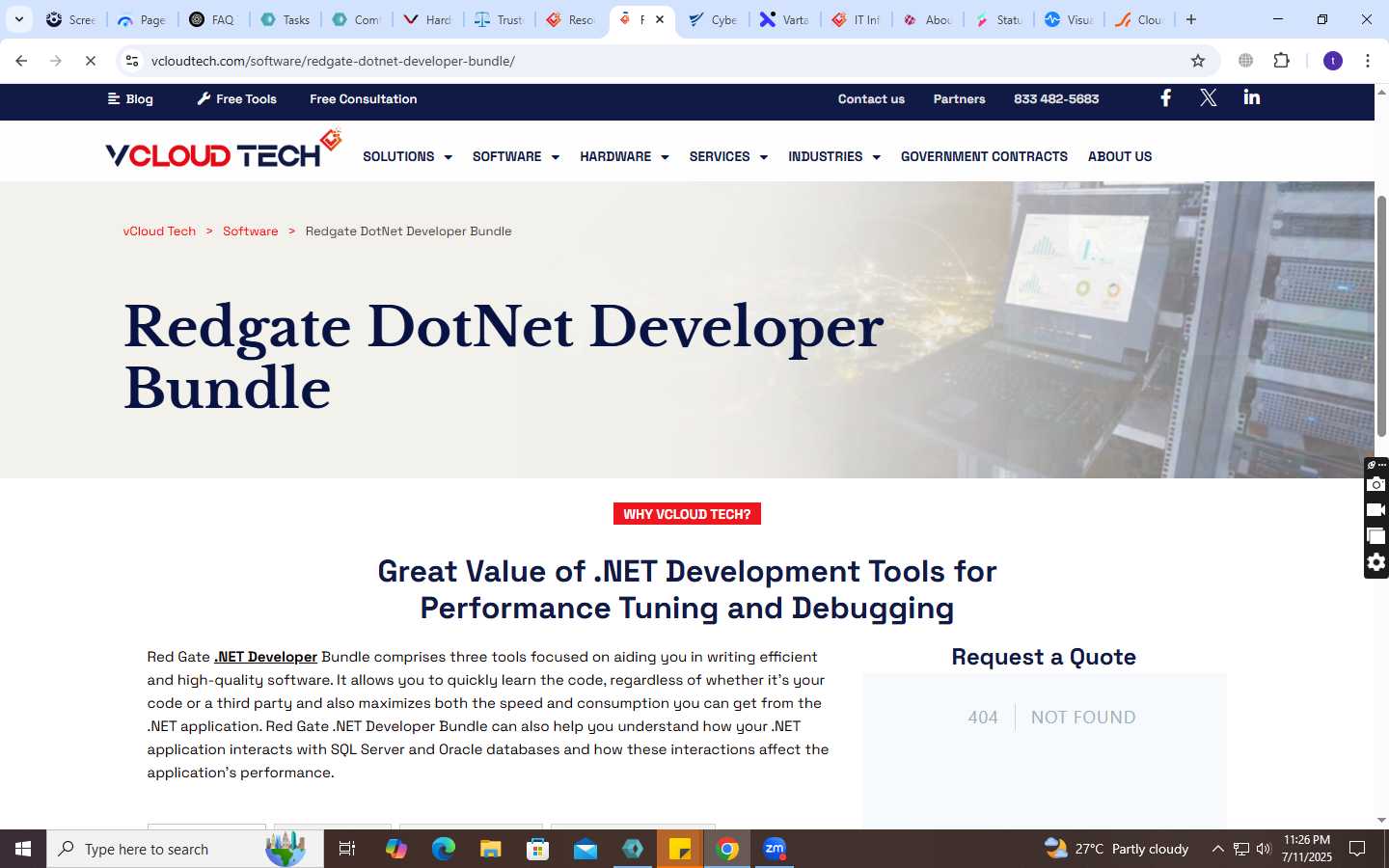Switch to the Visual browser tab
Screen dimensions: 1389x868
click(1069, 19)
